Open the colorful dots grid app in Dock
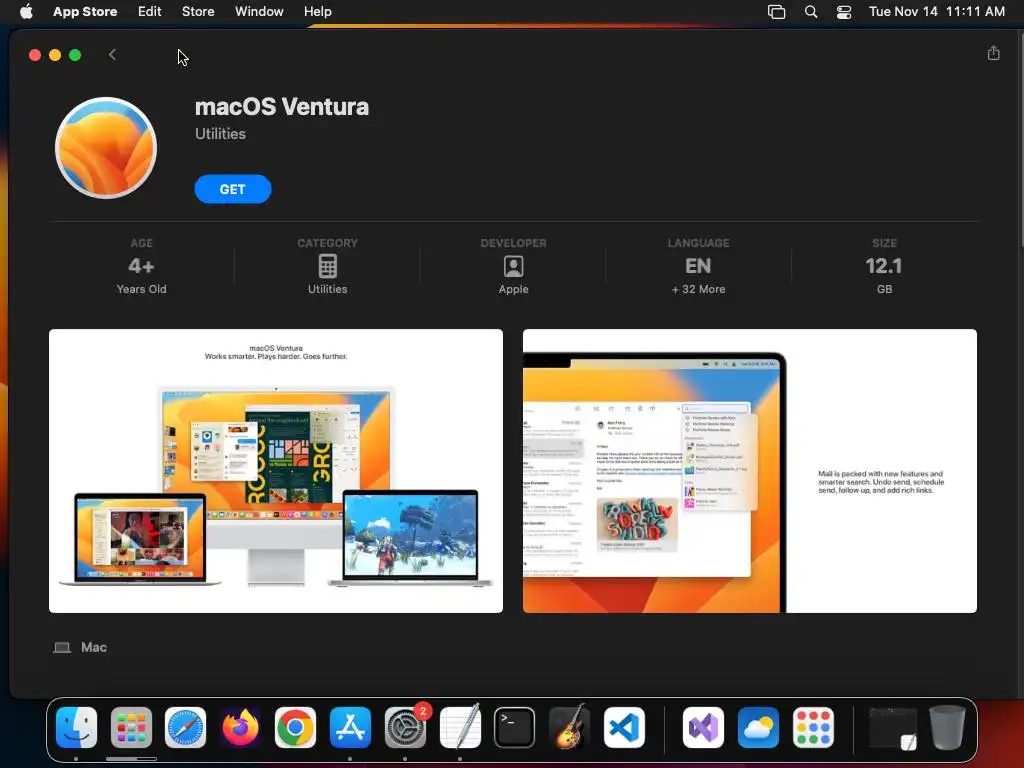Screen dimensions: 1024x768 point(813,727)
